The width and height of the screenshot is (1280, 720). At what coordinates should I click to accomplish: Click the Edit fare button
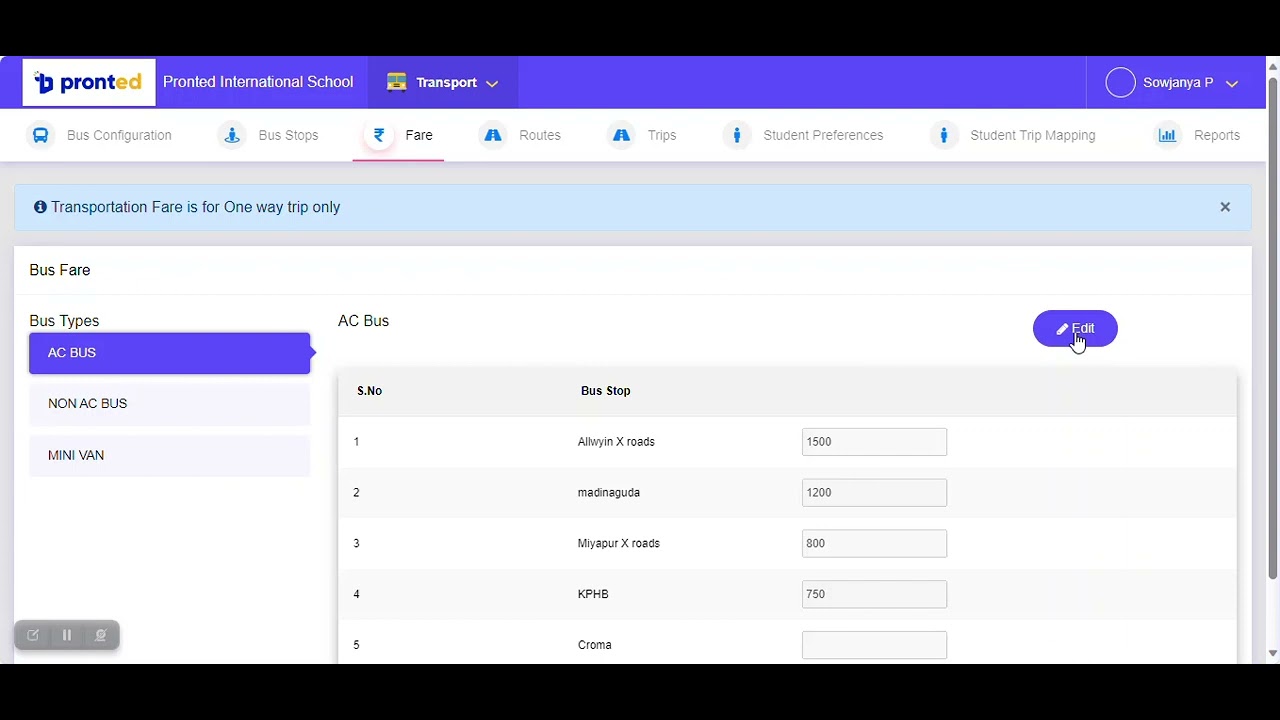(x=1075, y=328)
